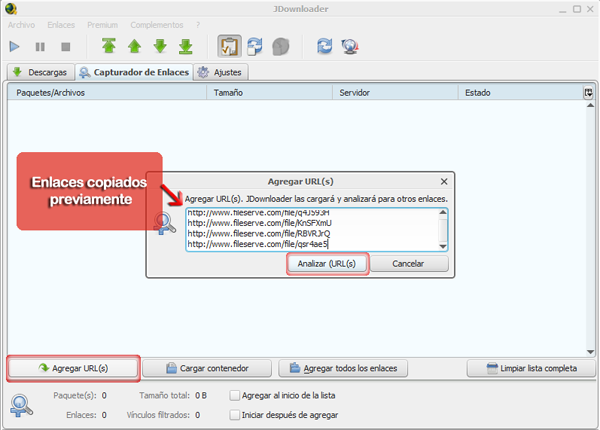
Task: Move selection to top with barred up arrow
Action: tap(109, 46)
